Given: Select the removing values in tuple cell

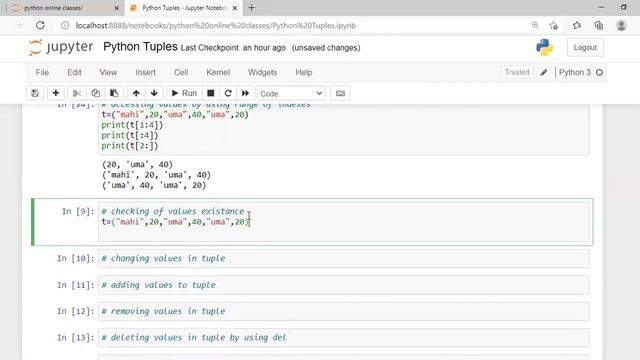Looking at the screenshot, I should coord(344,311).
